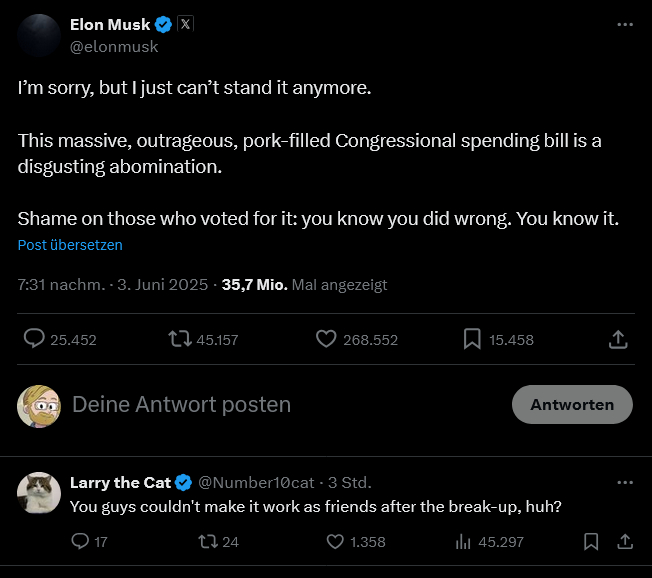
Task: Open Larry the Cat's profile picture
Action: (38, 493)
